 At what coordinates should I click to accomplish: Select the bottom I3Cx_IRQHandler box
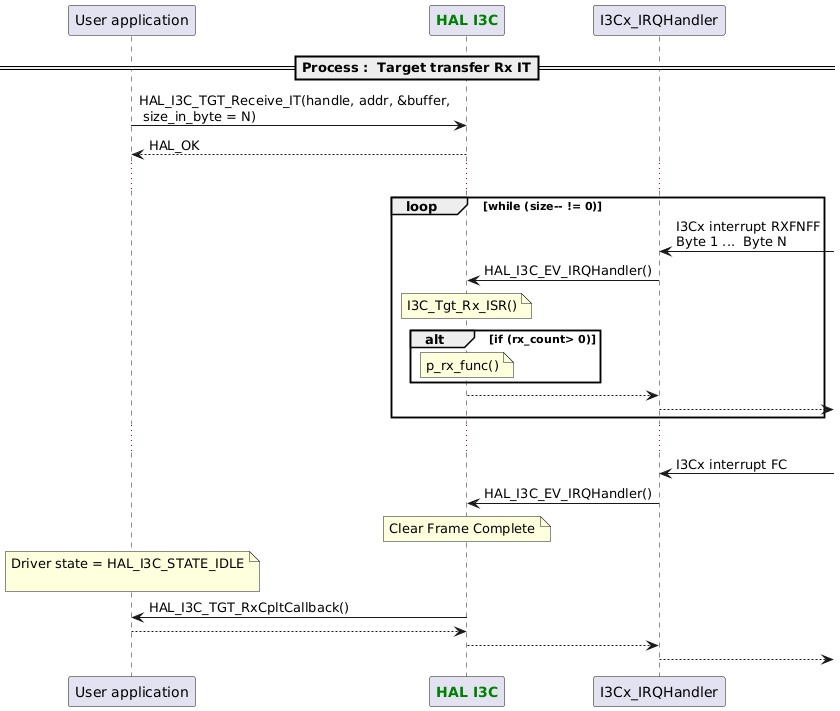pyautogui.click(x=658, y=691)
